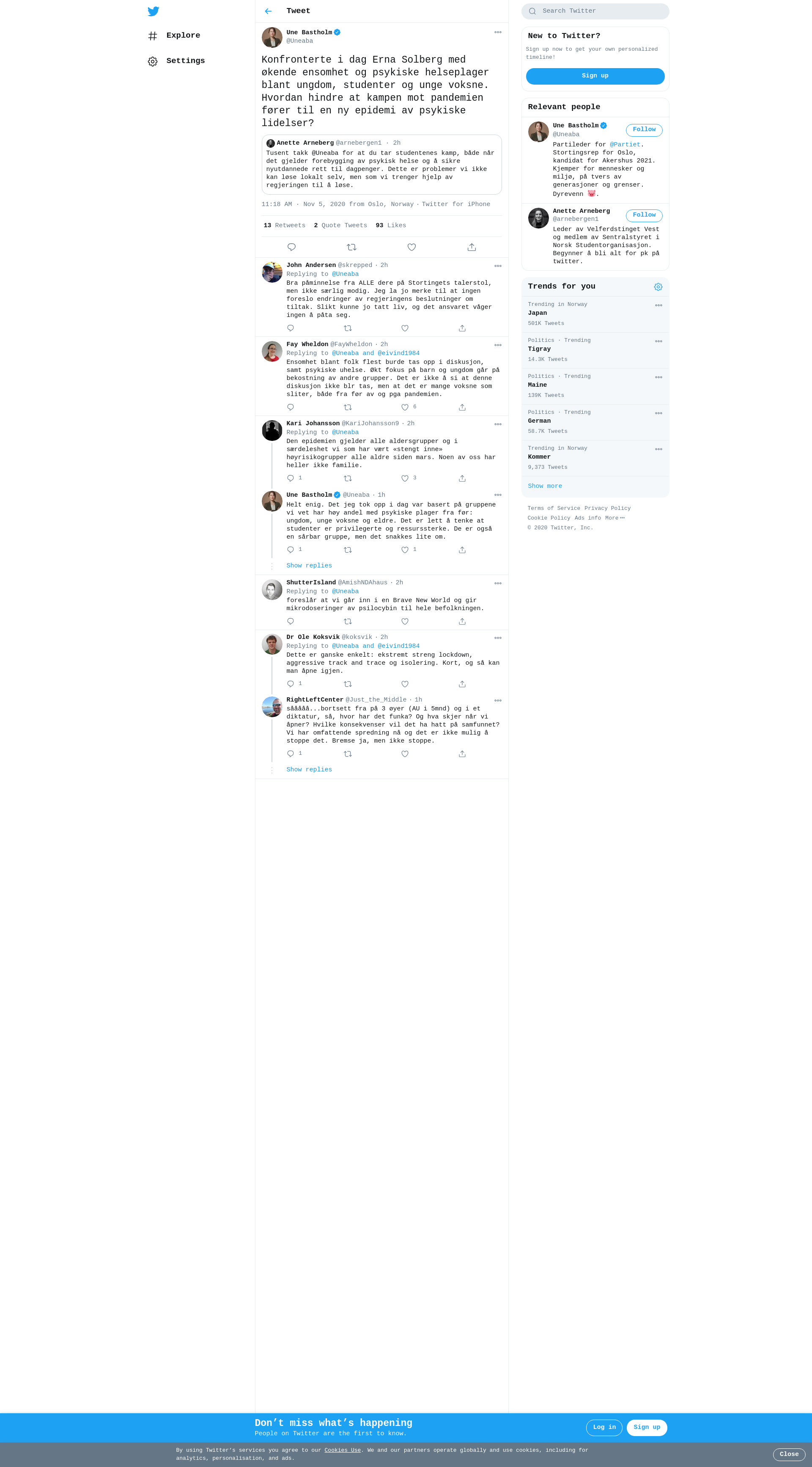The image size is (812, 1467).
Task: Open the Cookies Use link
Action: coord(343,1450)
